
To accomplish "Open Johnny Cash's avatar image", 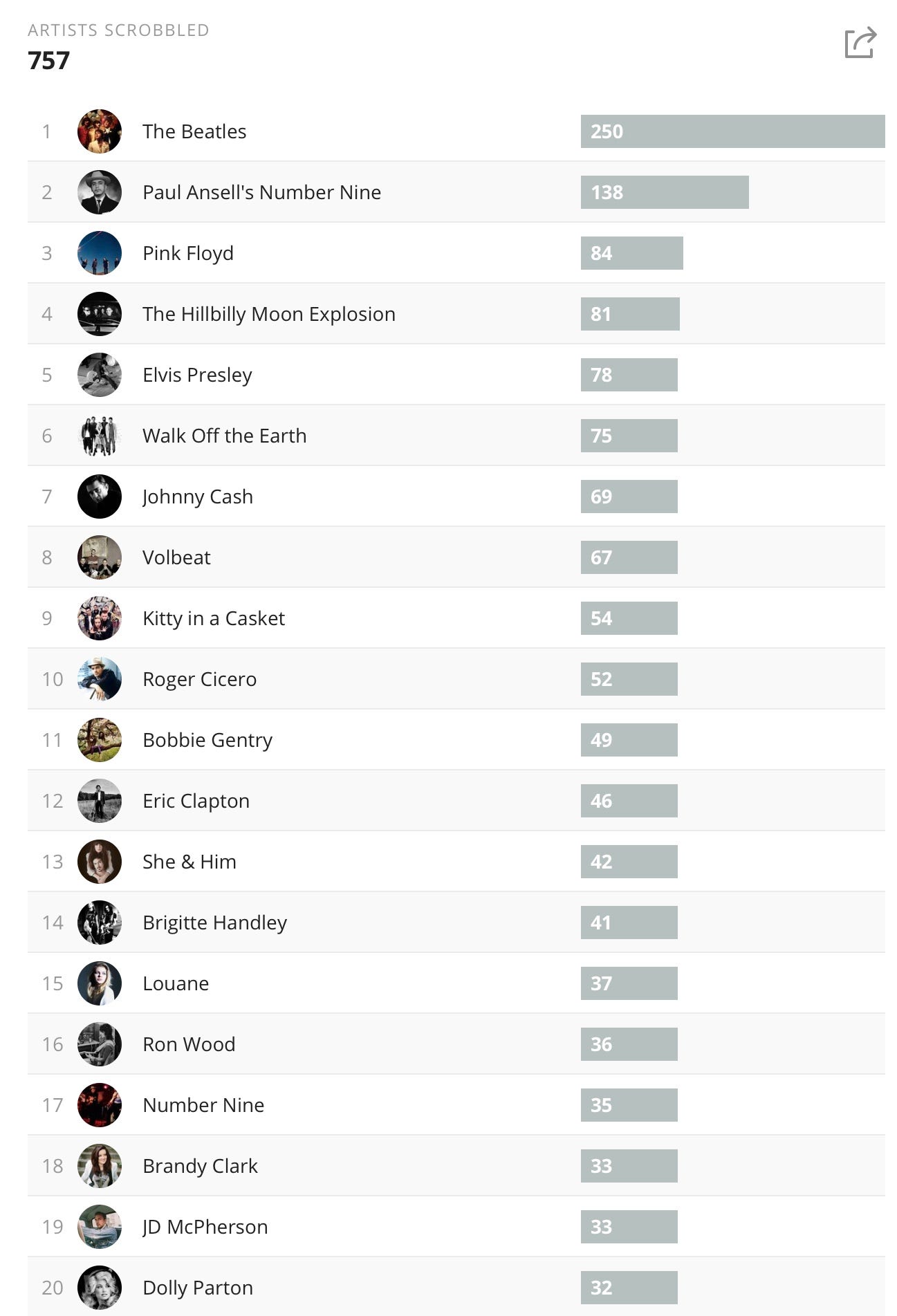I will (x=100, y=497).
